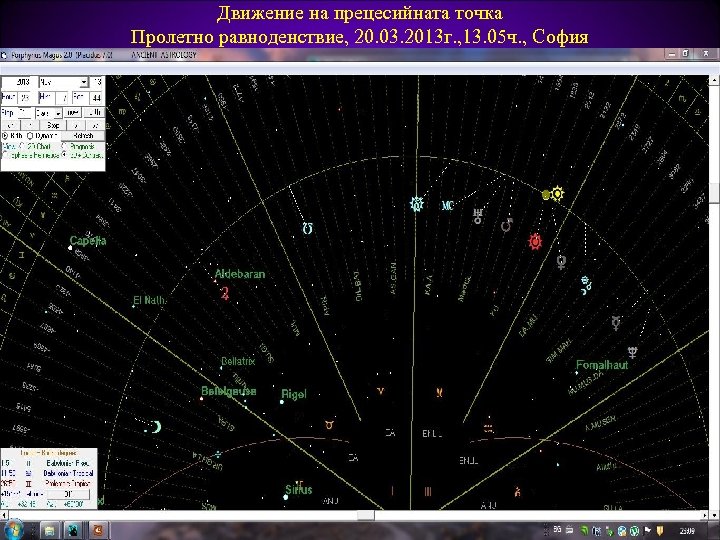Click the horizontal scrollbar left arrow

(4, 516)
